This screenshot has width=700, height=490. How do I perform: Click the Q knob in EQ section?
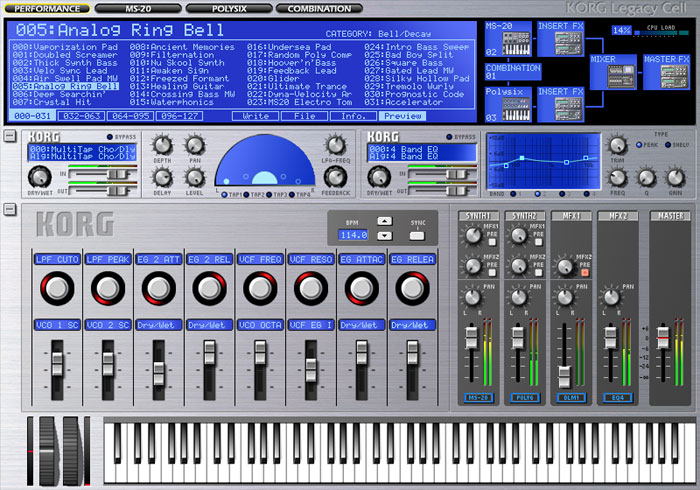coord(646,178)
